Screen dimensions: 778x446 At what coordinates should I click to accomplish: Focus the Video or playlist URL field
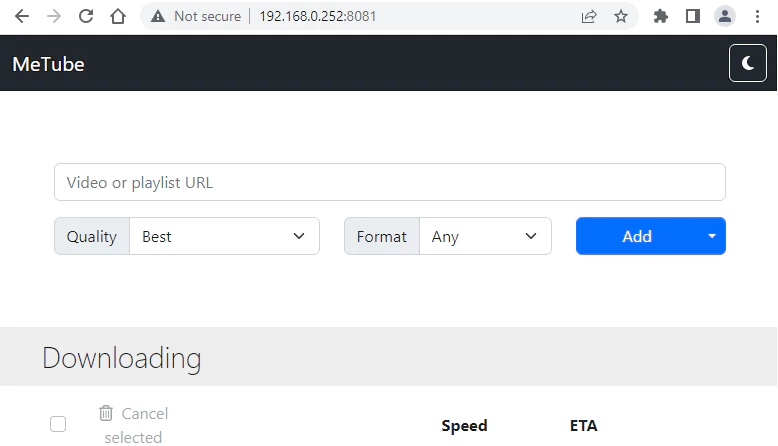coord(389,183)
